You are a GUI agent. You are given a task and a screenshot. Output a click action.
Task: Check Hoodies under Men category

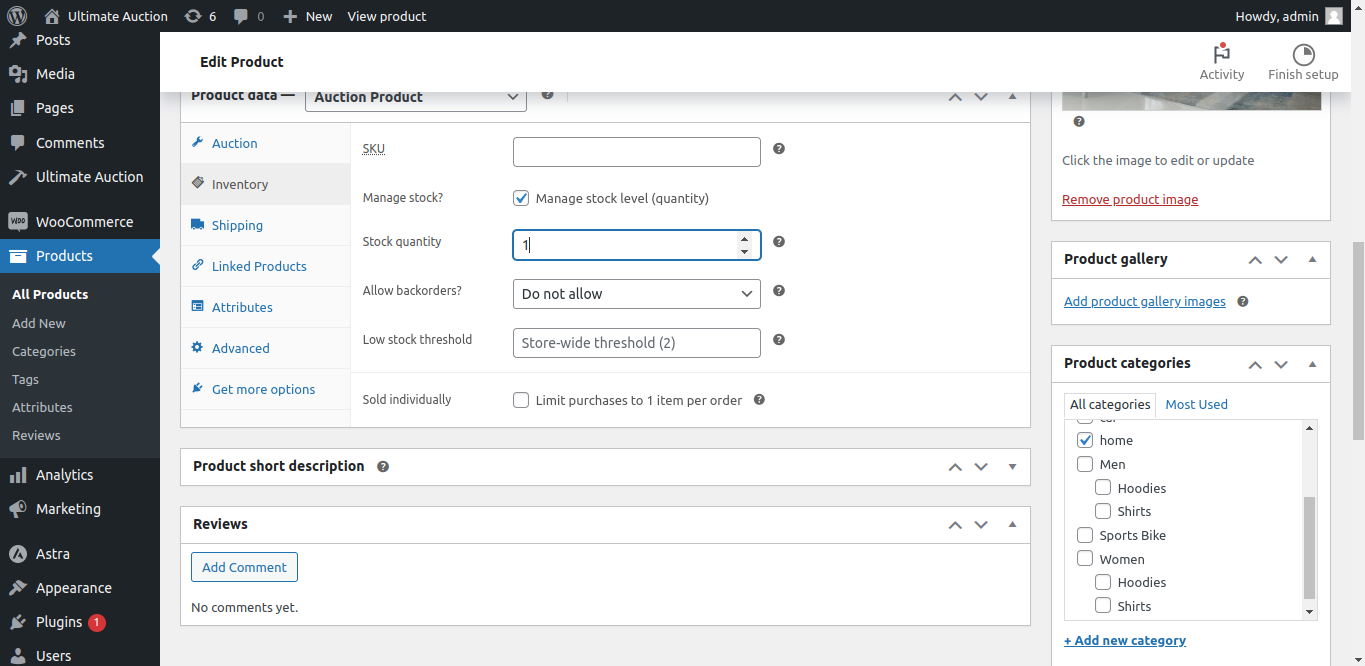point(1103,488)
